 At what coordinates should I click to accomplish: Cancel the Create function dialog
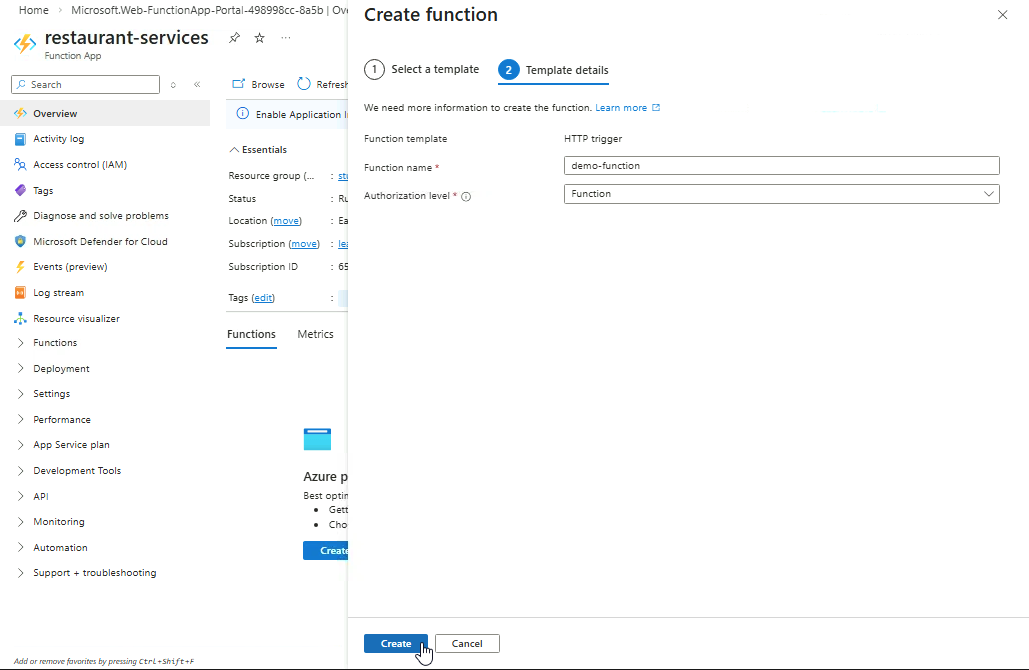[467, 644]
